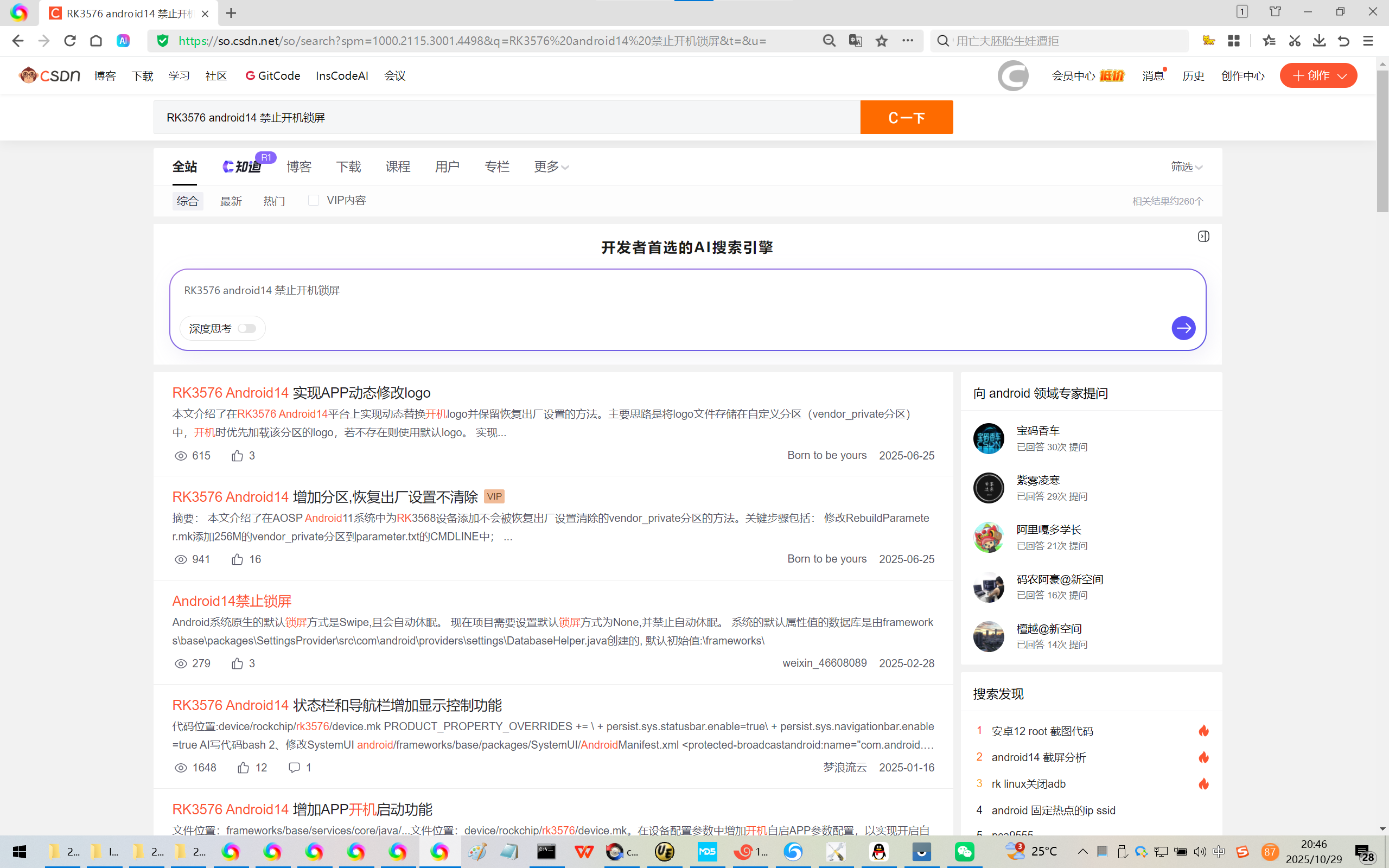Click the orange C一下 search button
The height and width of the screenshot is (868, 1389).
point(906,118)
